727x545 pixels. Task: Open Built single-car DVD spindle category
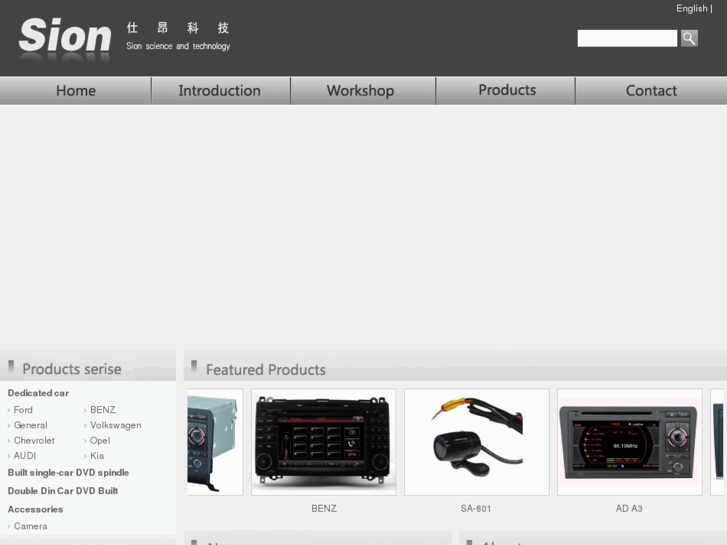click(x=68, y=473)
